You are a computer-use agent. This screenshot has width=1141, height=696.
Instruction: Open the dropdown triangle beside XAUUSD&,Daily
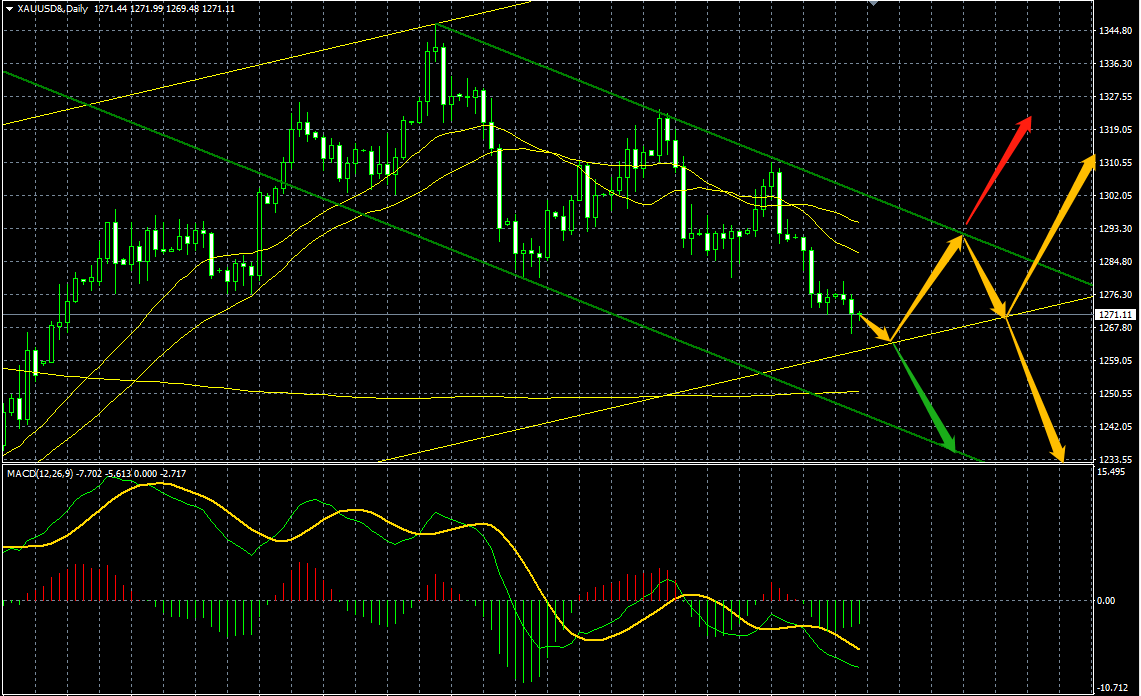[x=9, y=9]
